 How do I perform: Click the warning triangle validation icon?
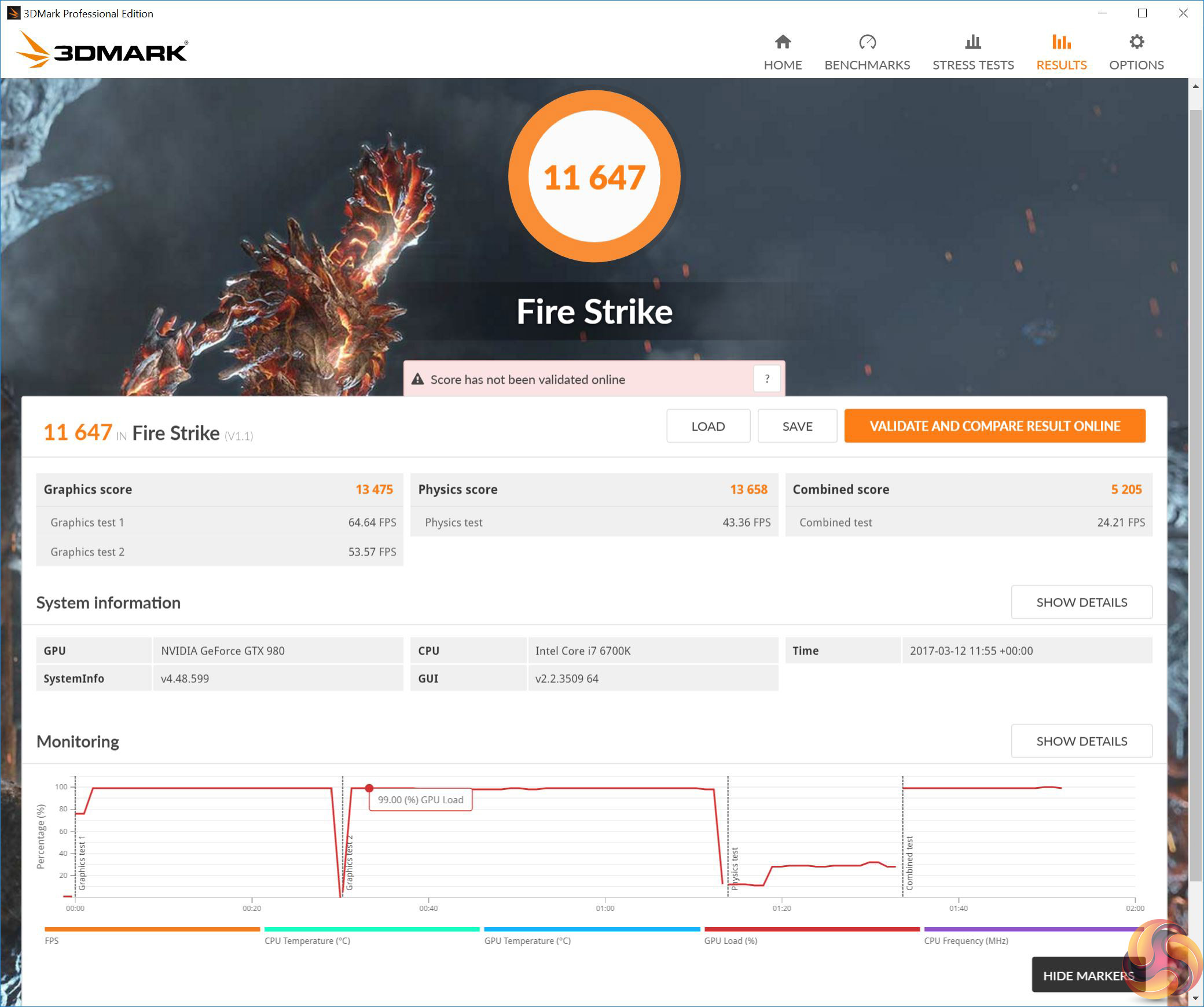coord(417,380)
